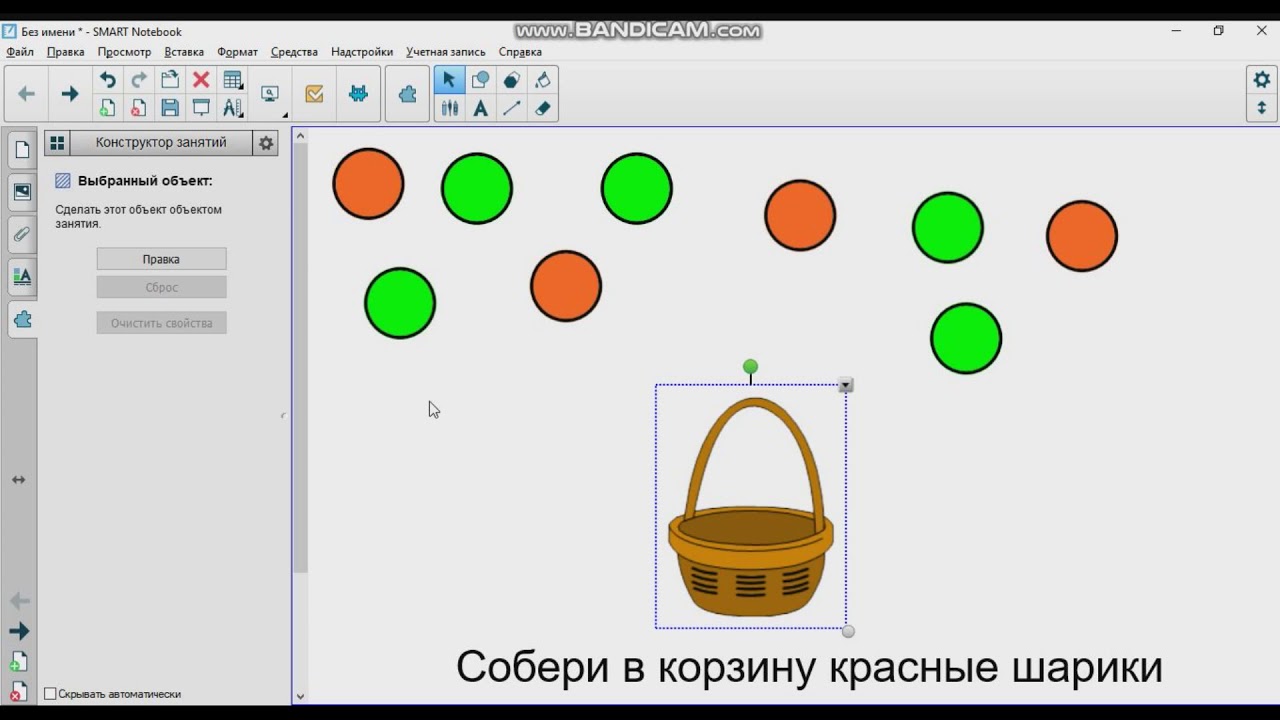The width and height of the screenshot is (1280, 720).
Task: Open the Gallery sidebar tab
Action: point(22,192)
